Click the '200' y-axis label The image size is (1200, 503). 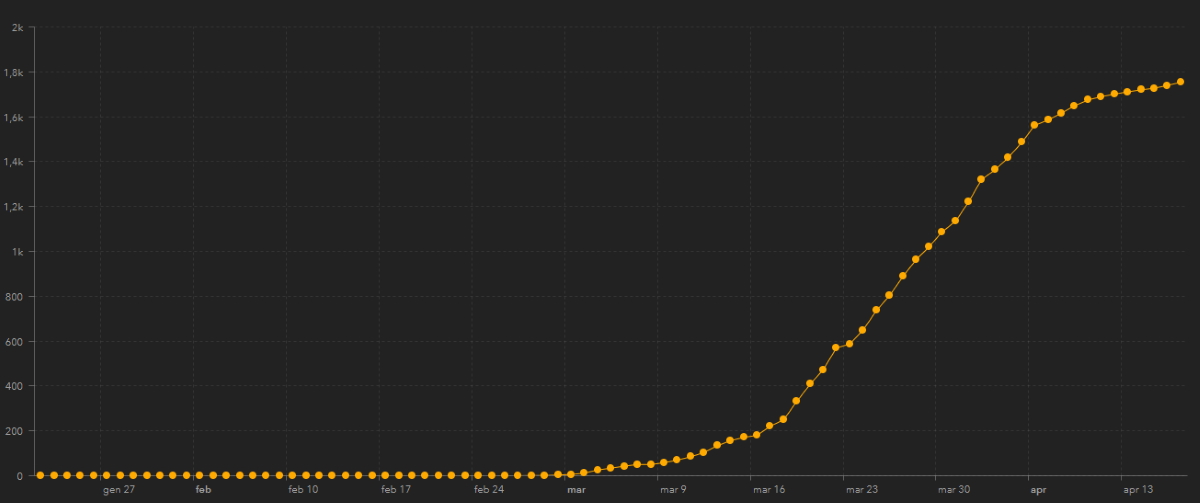[15, 431]
